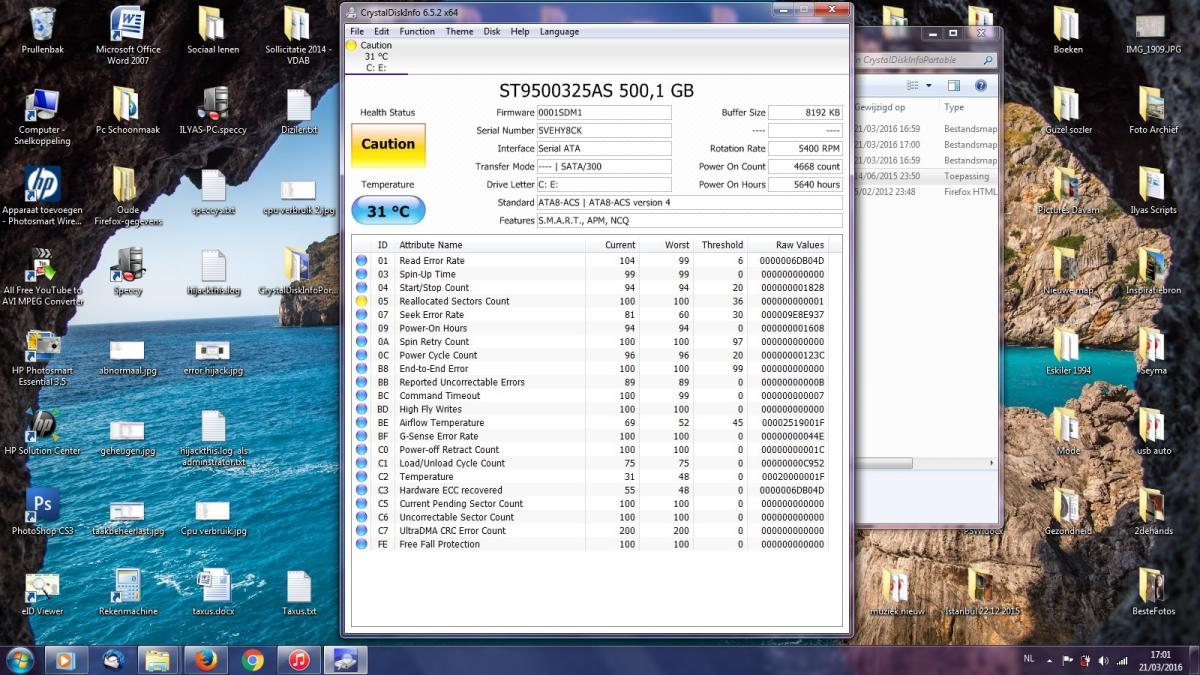Select the Seek Error Rate row text
Image resolution: width=1200 pixels, height=675 pixels.
[x=431, y=314]
